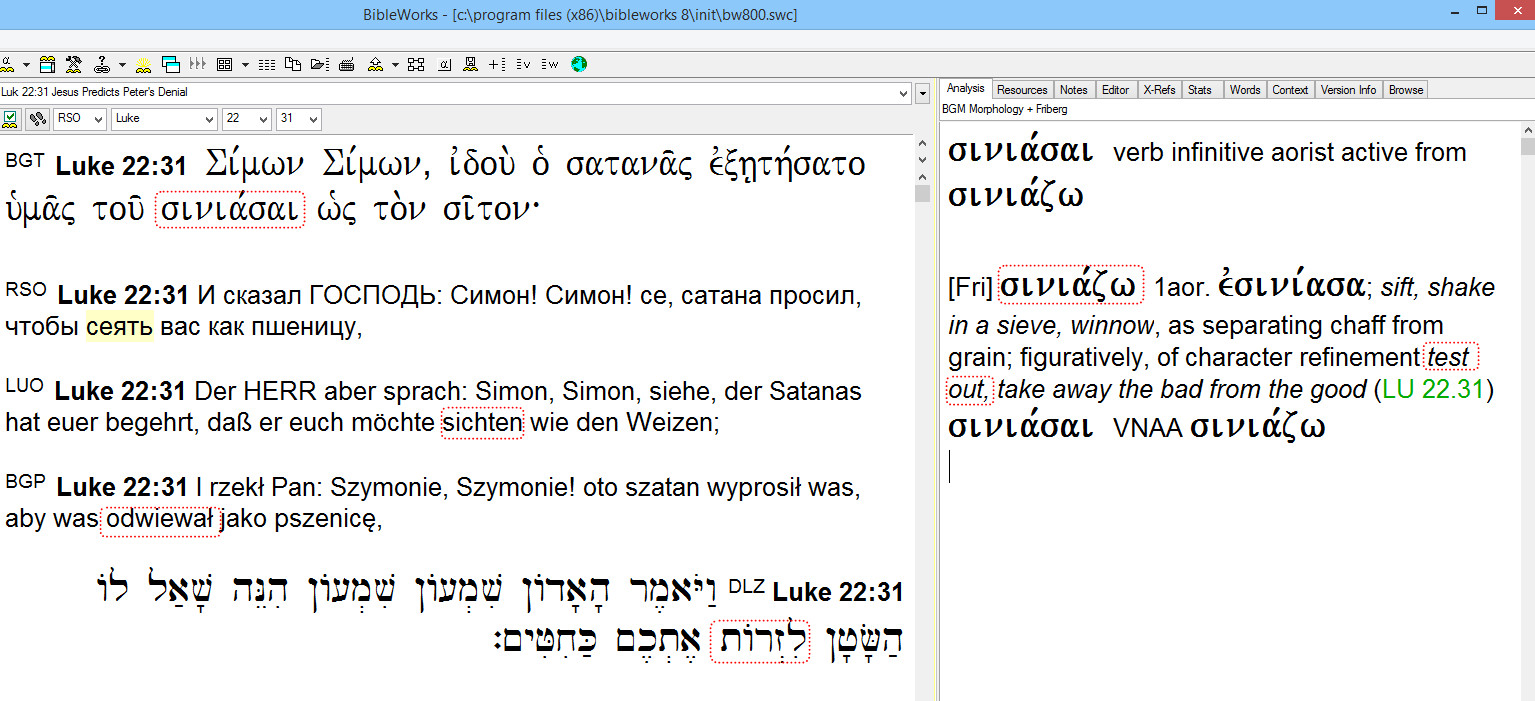Click the four-pane grid layout icon
1535x701 pixels.
tap(224, 64)
